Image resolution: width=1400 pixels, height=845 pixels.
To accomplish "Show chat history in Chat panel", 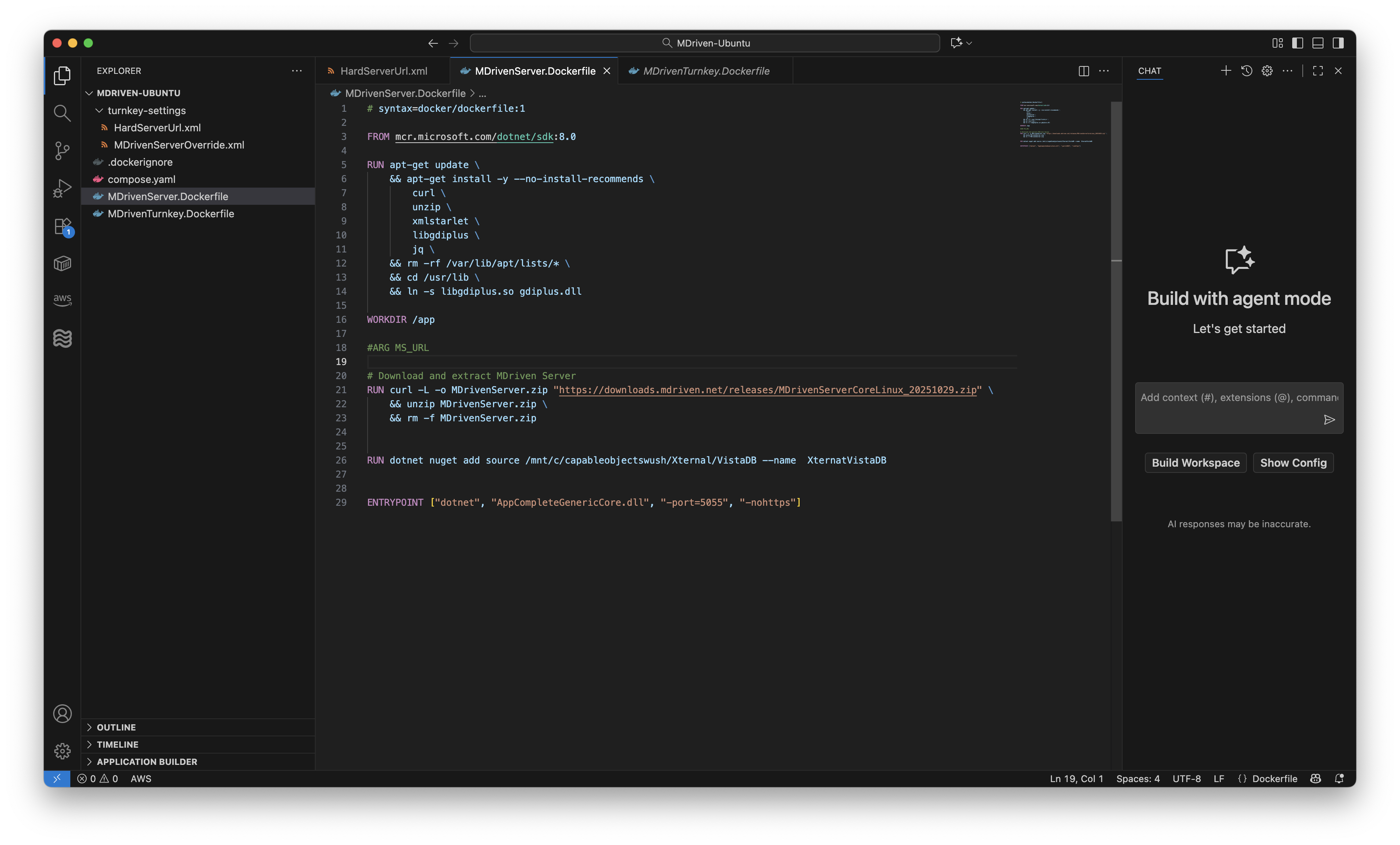I will click(1246, 71).
